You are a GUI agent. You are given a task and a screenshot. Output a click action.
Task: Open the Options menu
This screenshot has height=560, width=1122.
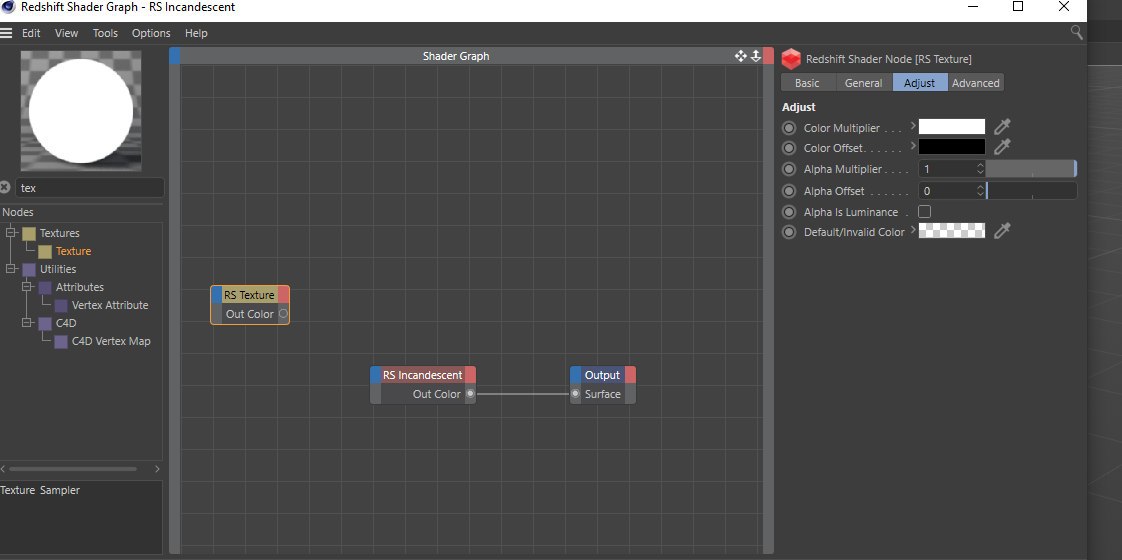[151, 33]
